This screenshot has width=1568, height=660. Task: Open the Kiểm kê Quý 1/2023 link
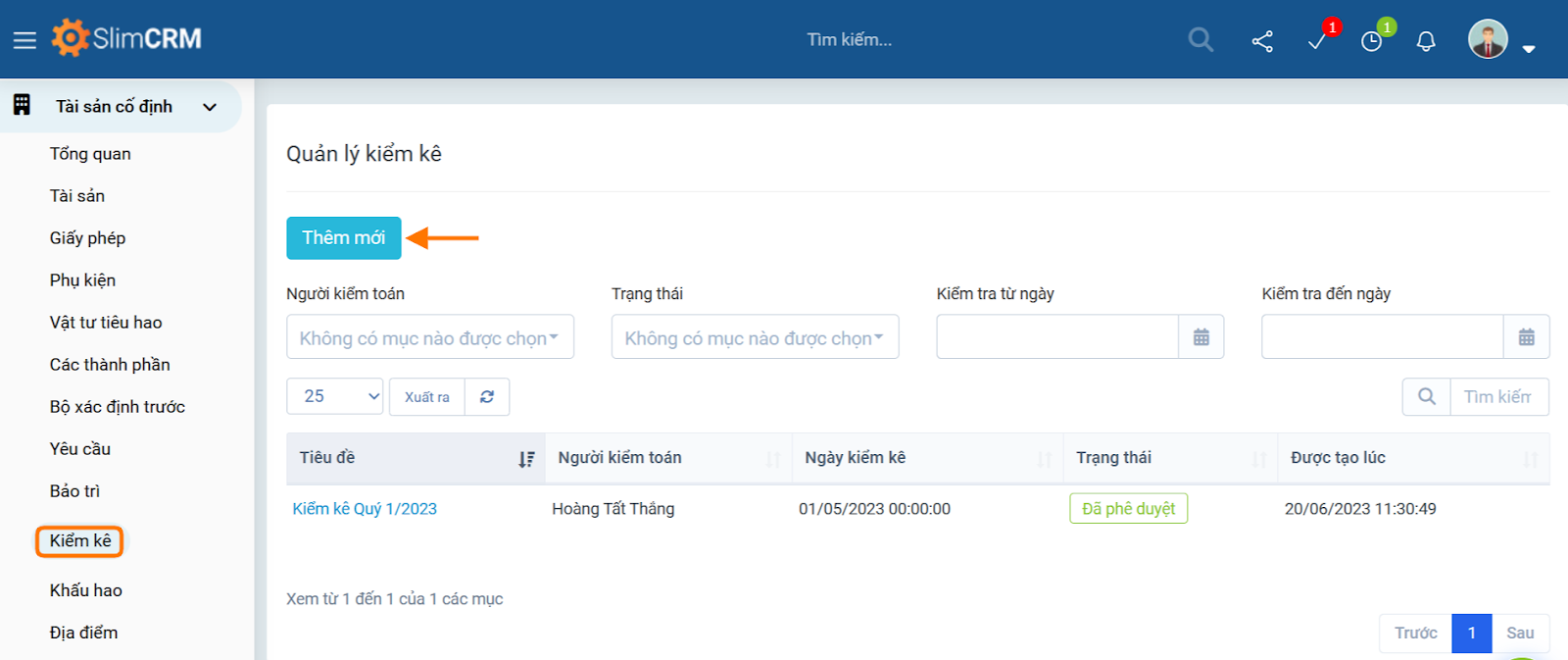pyautogui.click(x=365, y=509)
